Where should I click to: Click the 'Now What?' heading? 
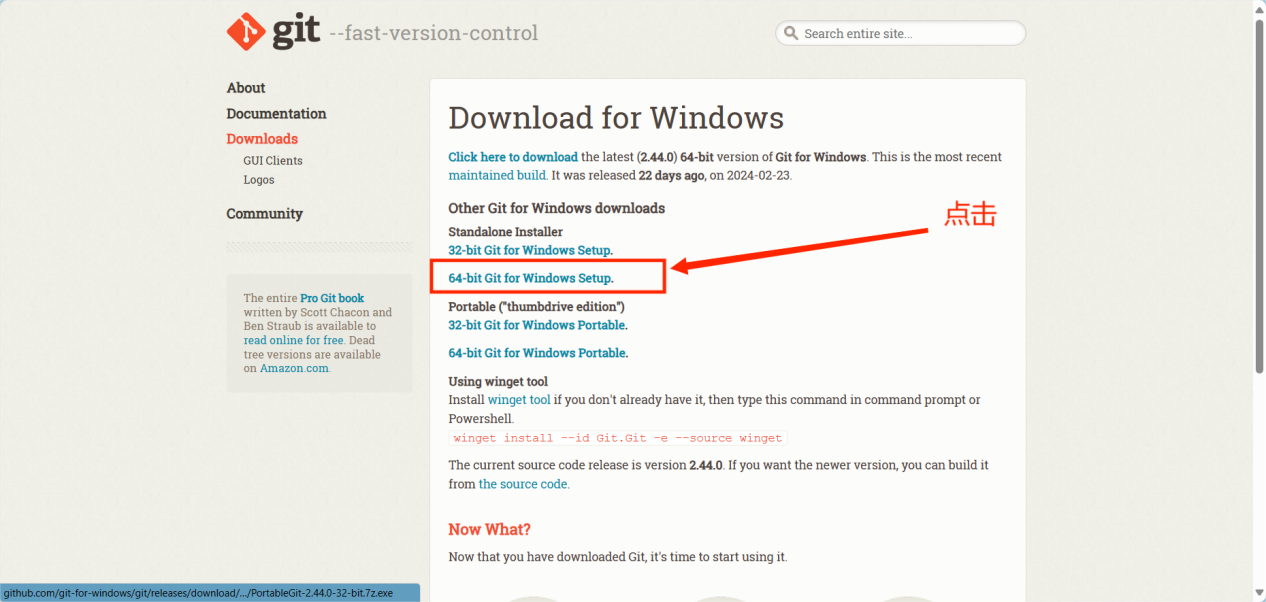(489, 529)
